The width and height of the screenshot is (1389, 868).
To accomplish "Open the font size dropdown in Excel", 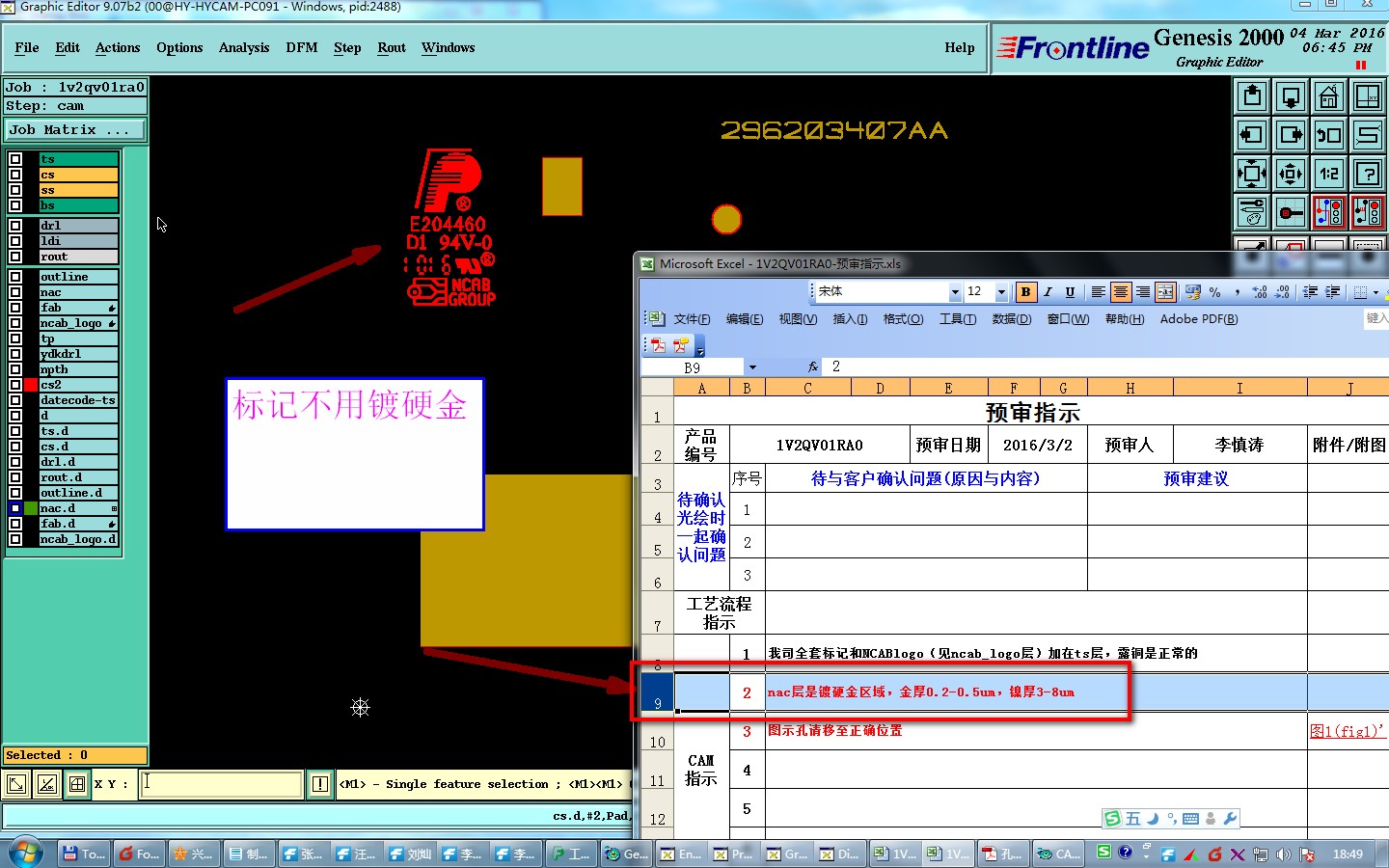I will 1001,291.
